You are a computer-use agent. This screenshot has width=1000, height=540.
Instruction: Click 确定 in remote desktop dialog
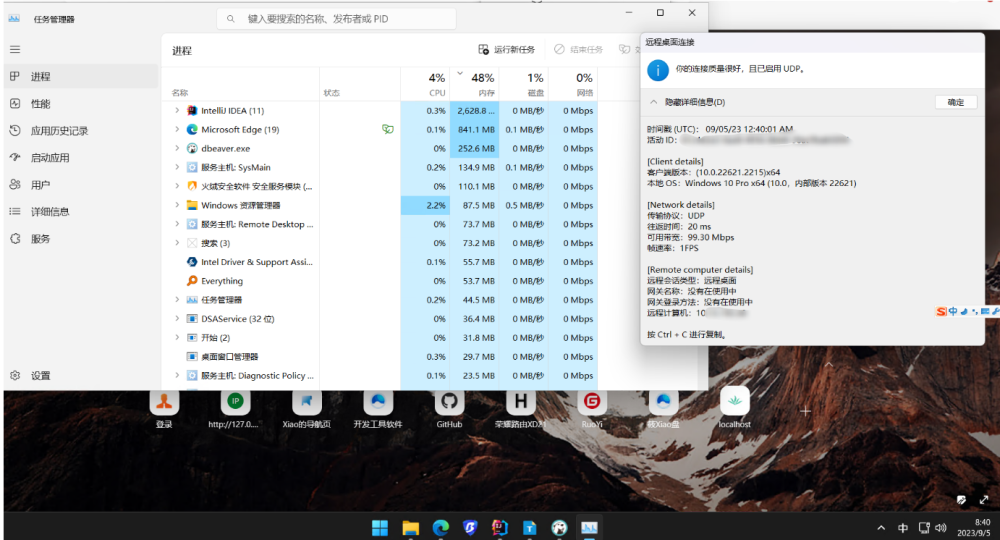[956, 102]
